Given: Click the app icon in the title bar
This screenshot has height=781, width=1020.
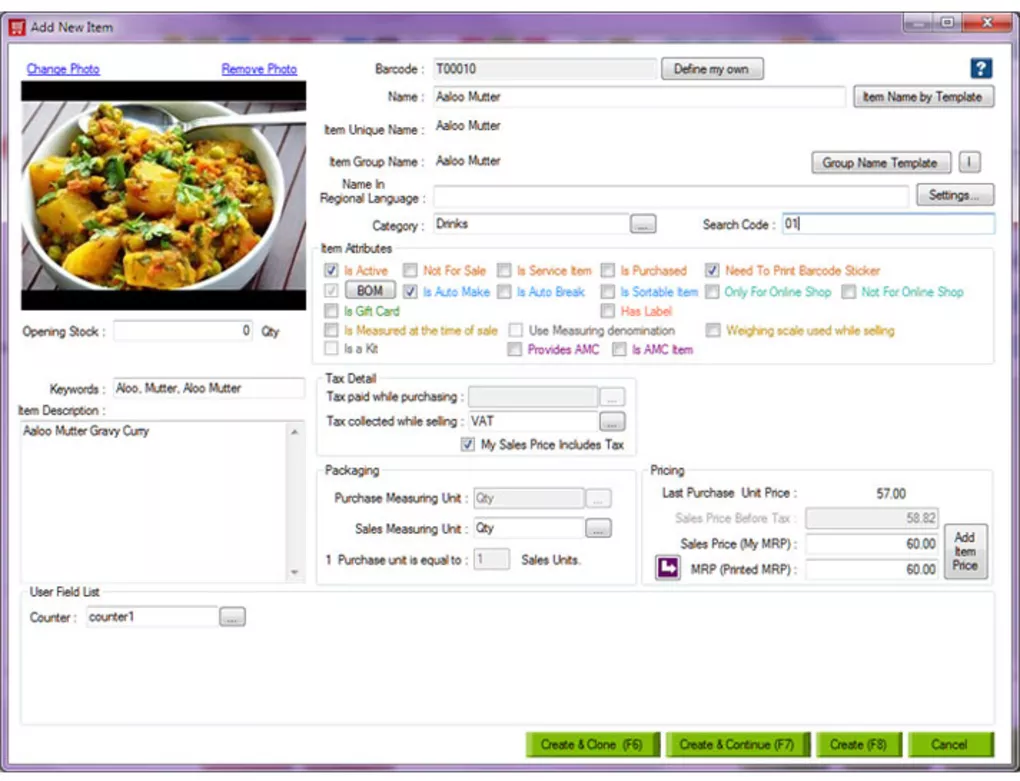Looking at the screenshot, I should pyautogui.click(x=16, y=27).
